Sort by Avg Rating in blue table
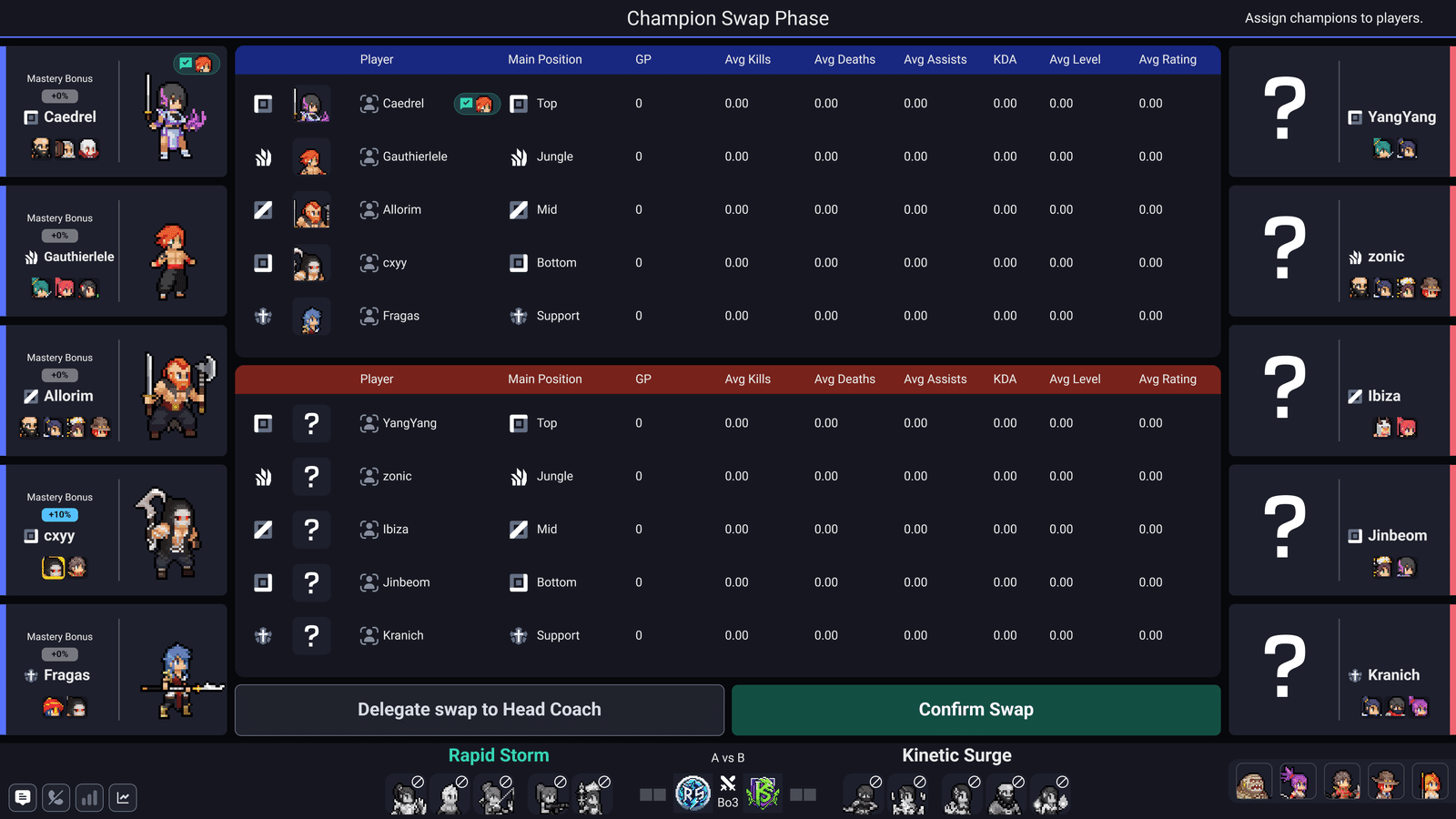The height and width of the screenshot is (819, 1456). pos(1168,59)
